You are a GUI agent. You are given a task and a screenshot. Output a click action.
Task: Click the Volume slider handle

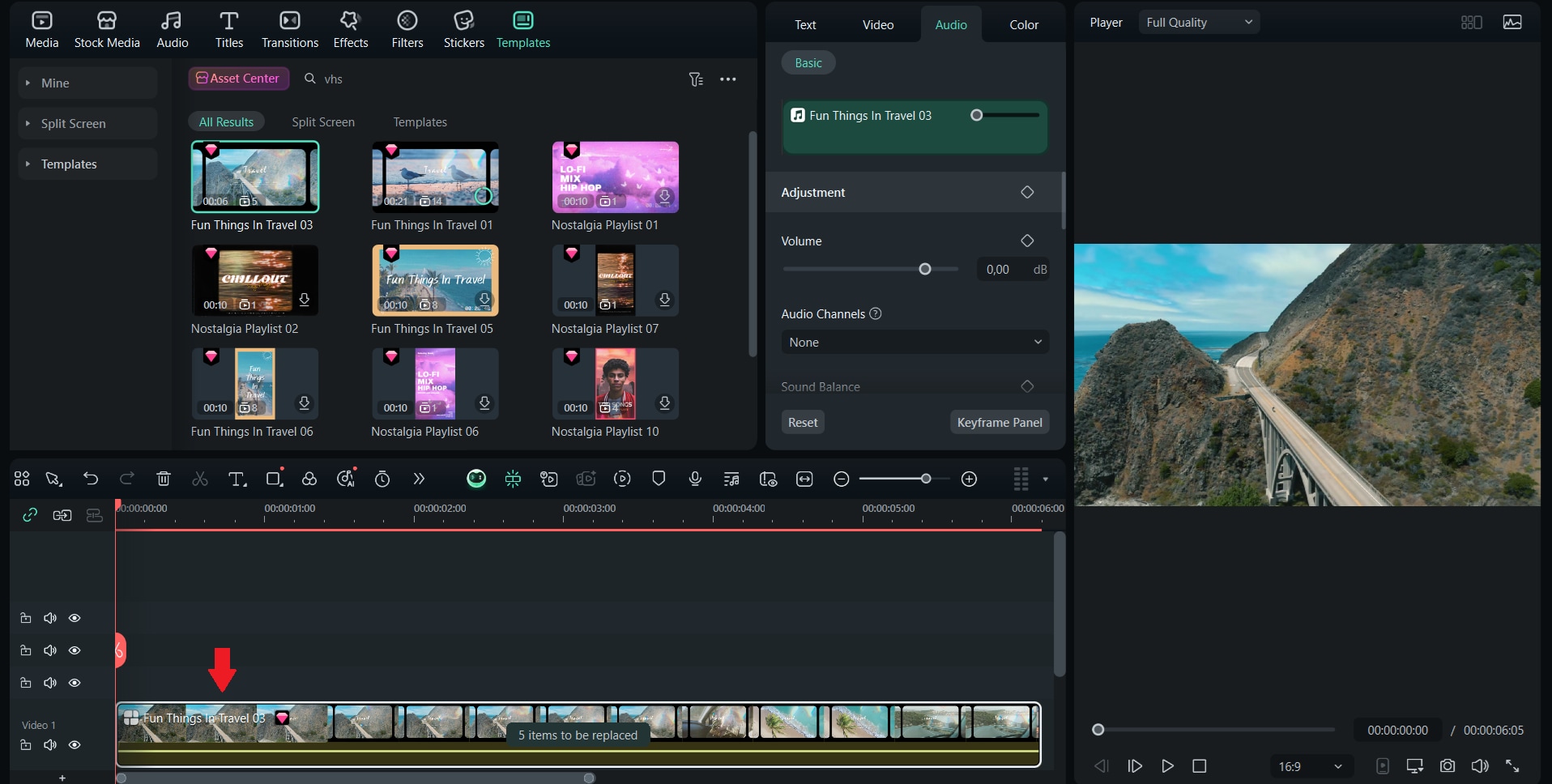click(925, 269)
